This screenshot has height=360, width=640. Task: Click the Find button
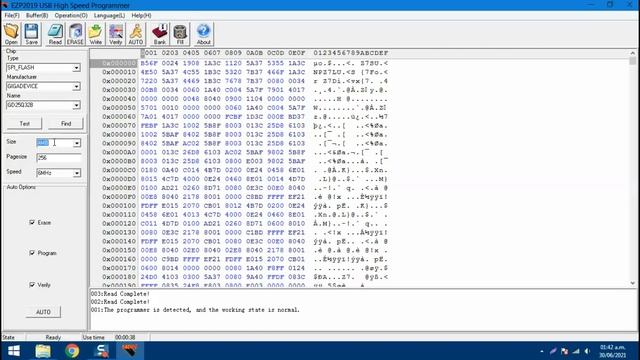coord(66,124)
